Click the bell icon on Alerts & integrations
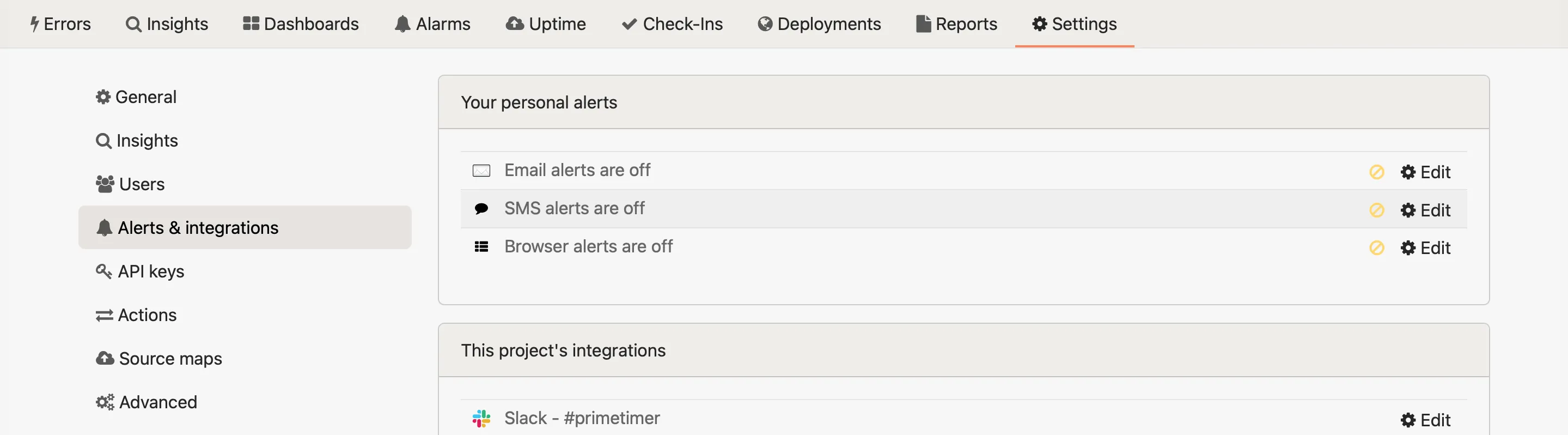The image size is (1568, 435). (103, 227)
